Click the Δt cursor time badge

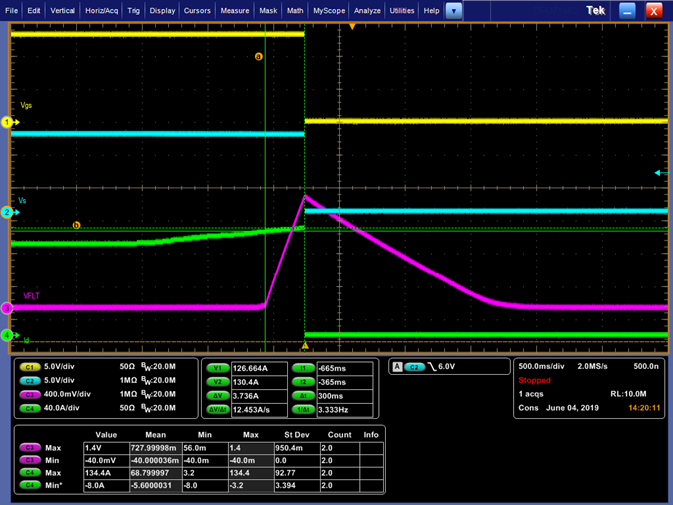point(303,396)
